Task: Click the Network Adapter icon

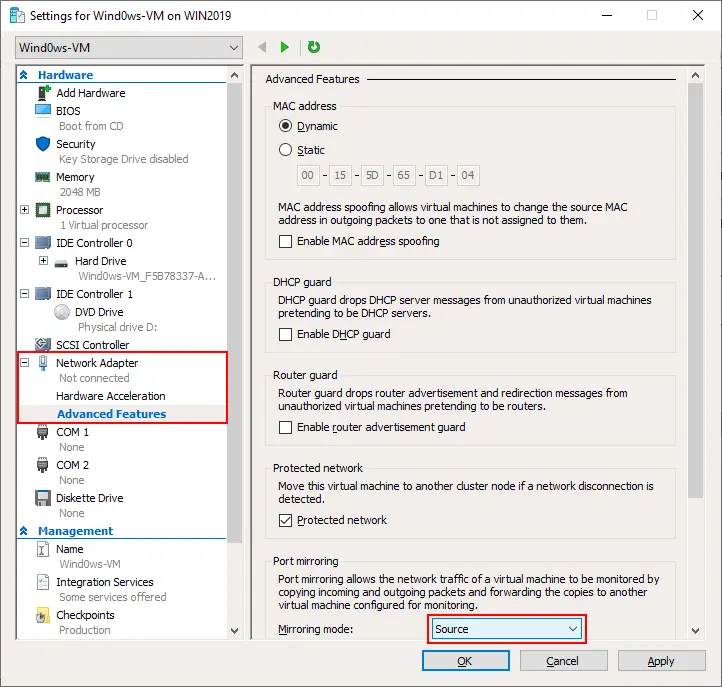Action: coord(43,363)
